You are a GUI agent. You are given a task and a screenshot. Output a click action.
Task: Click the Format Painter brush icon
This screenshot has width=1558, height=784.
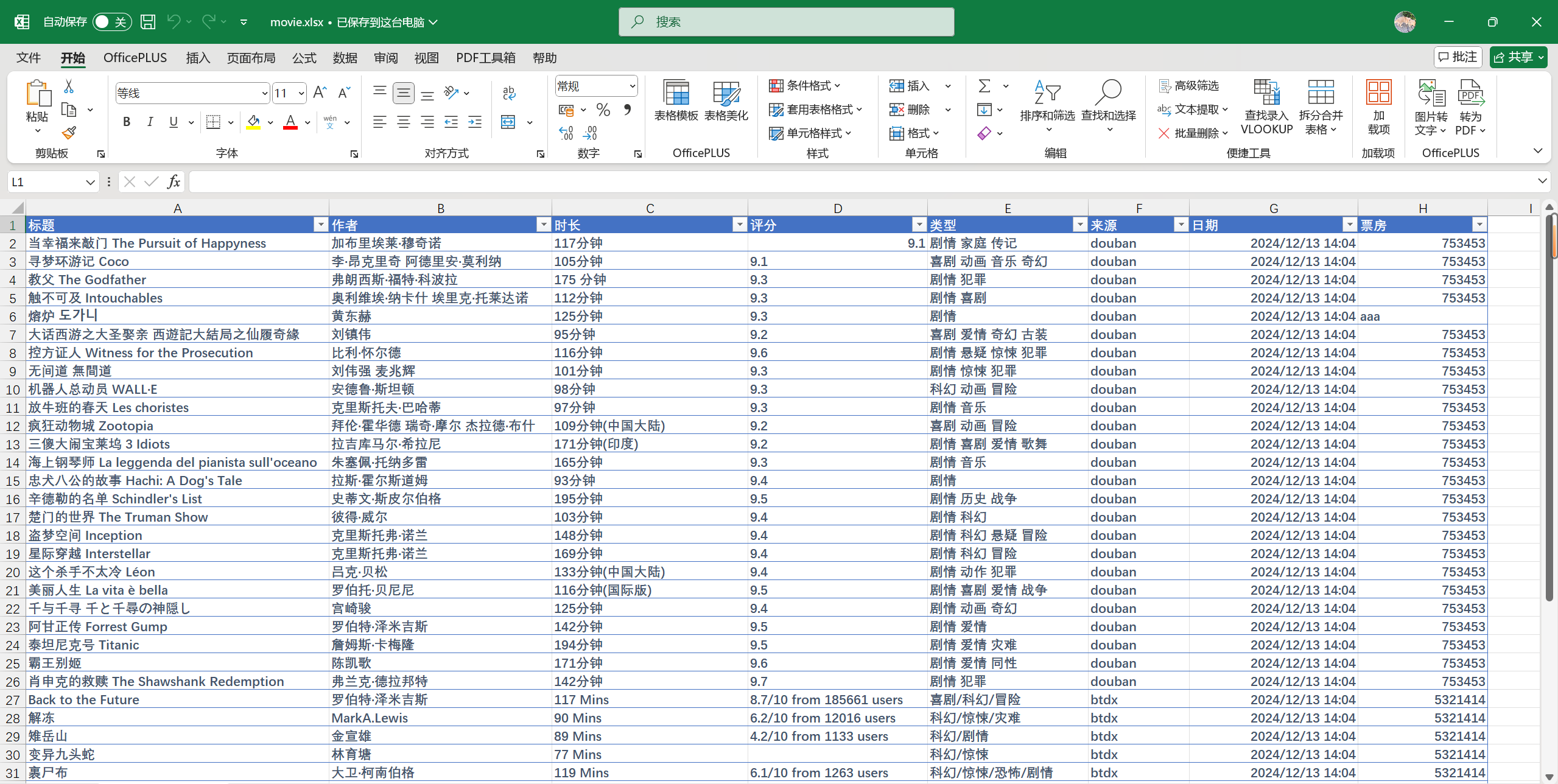[69, 133]
